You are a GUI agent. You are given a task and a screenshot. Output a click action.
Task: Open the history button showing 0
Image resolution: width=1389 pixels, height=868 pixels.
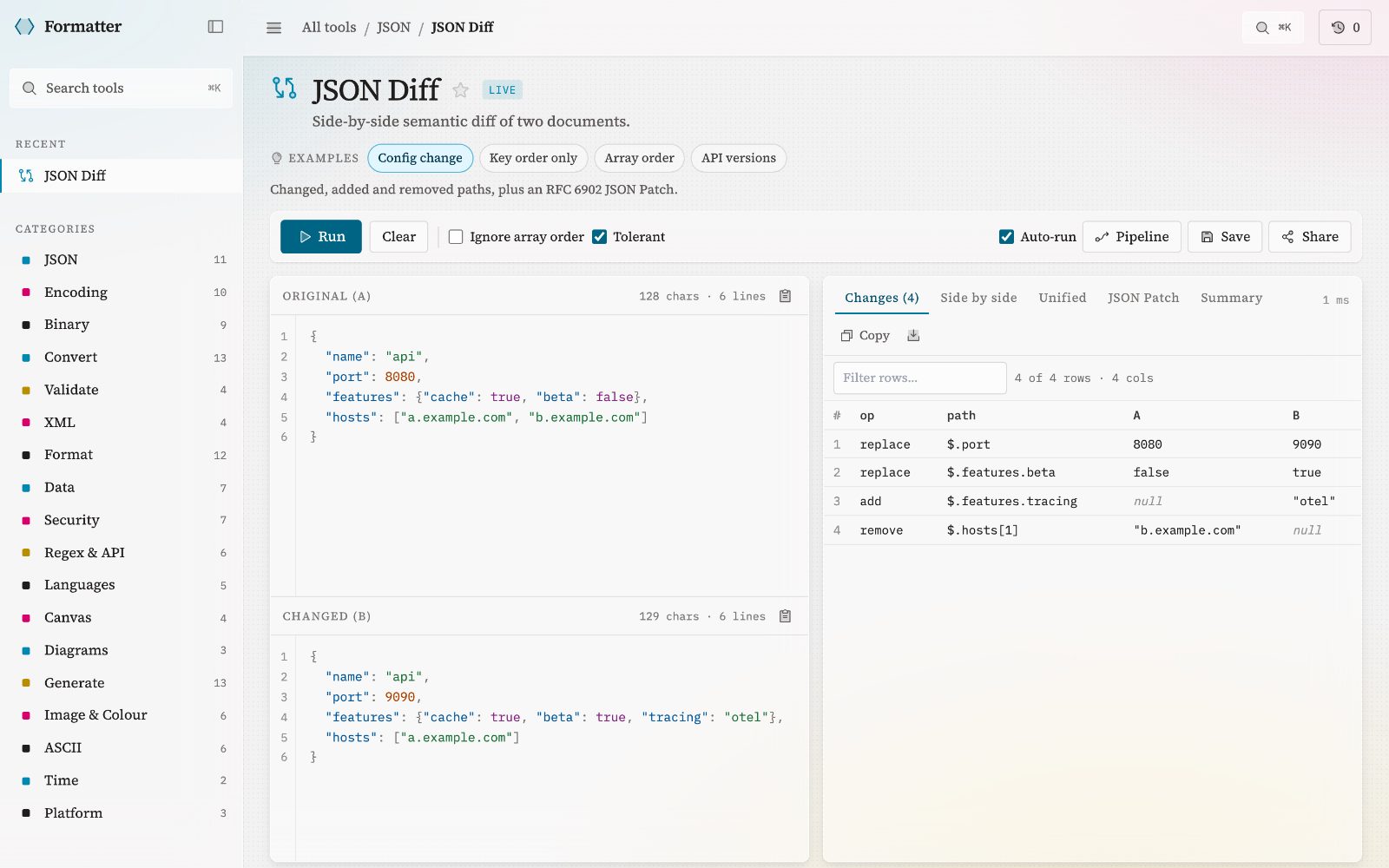[x=1345, y=28]
